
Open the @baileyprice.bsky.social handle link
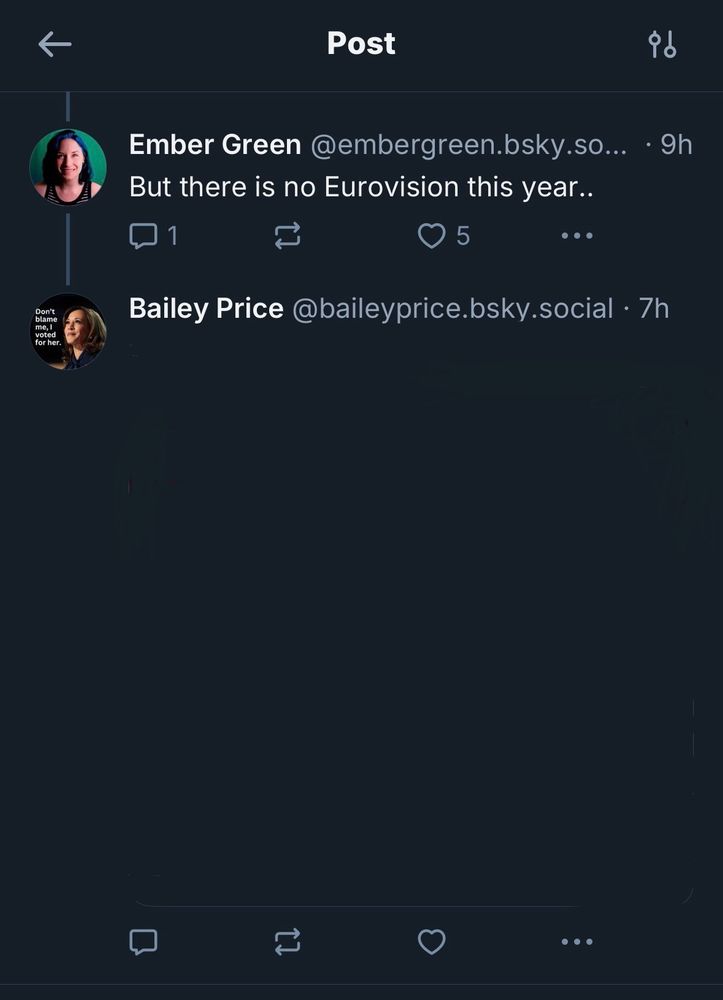[453, 309]
